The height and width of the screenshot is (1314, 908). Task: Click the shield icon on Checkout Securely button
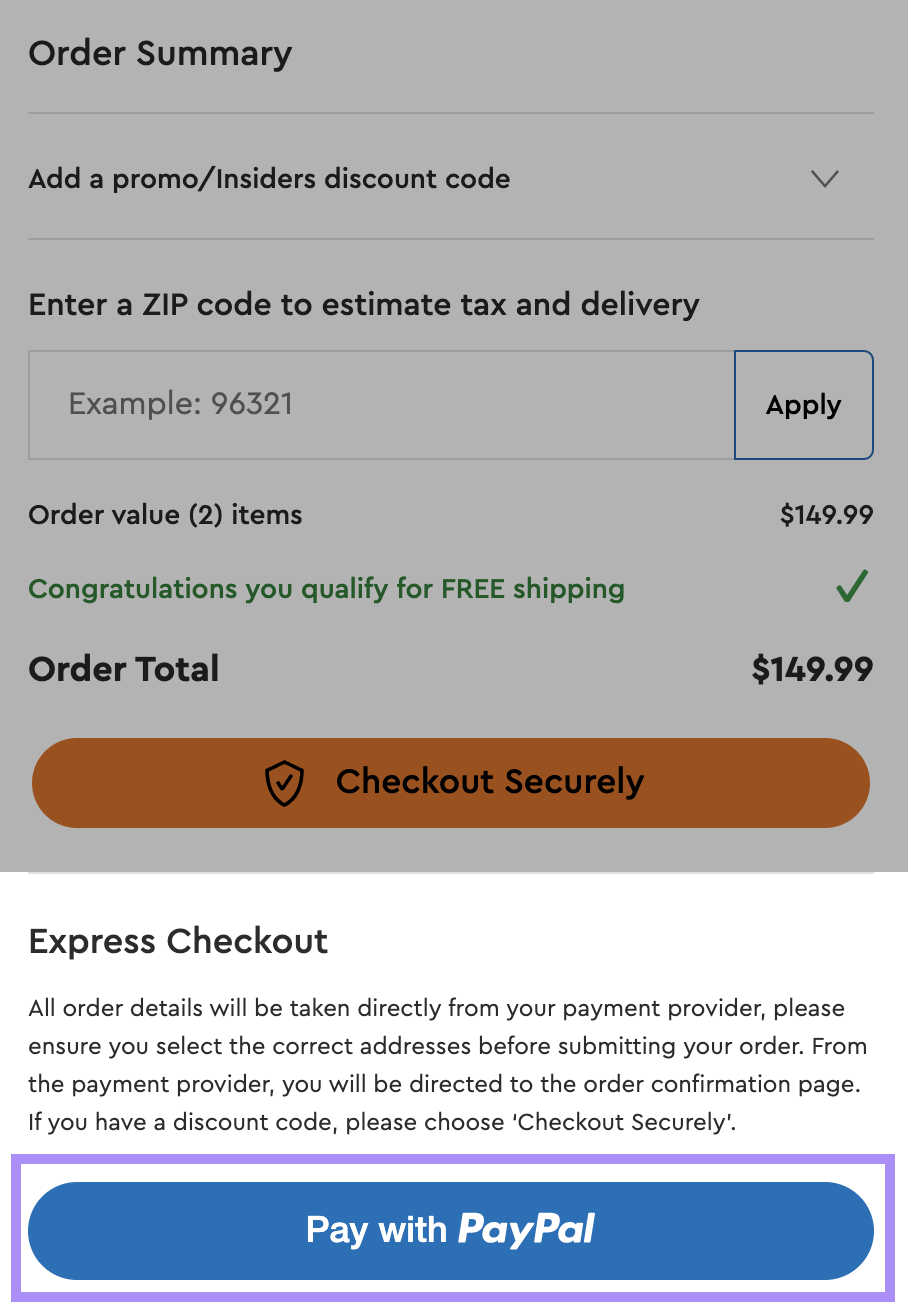point(285,783)
